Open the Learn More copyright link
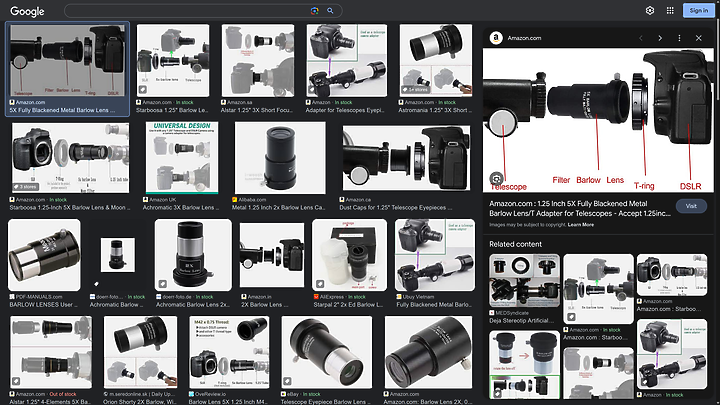Image resolution: width=720 pixels, height=405 pixels. pyautogui.click(x=581, y=225)
